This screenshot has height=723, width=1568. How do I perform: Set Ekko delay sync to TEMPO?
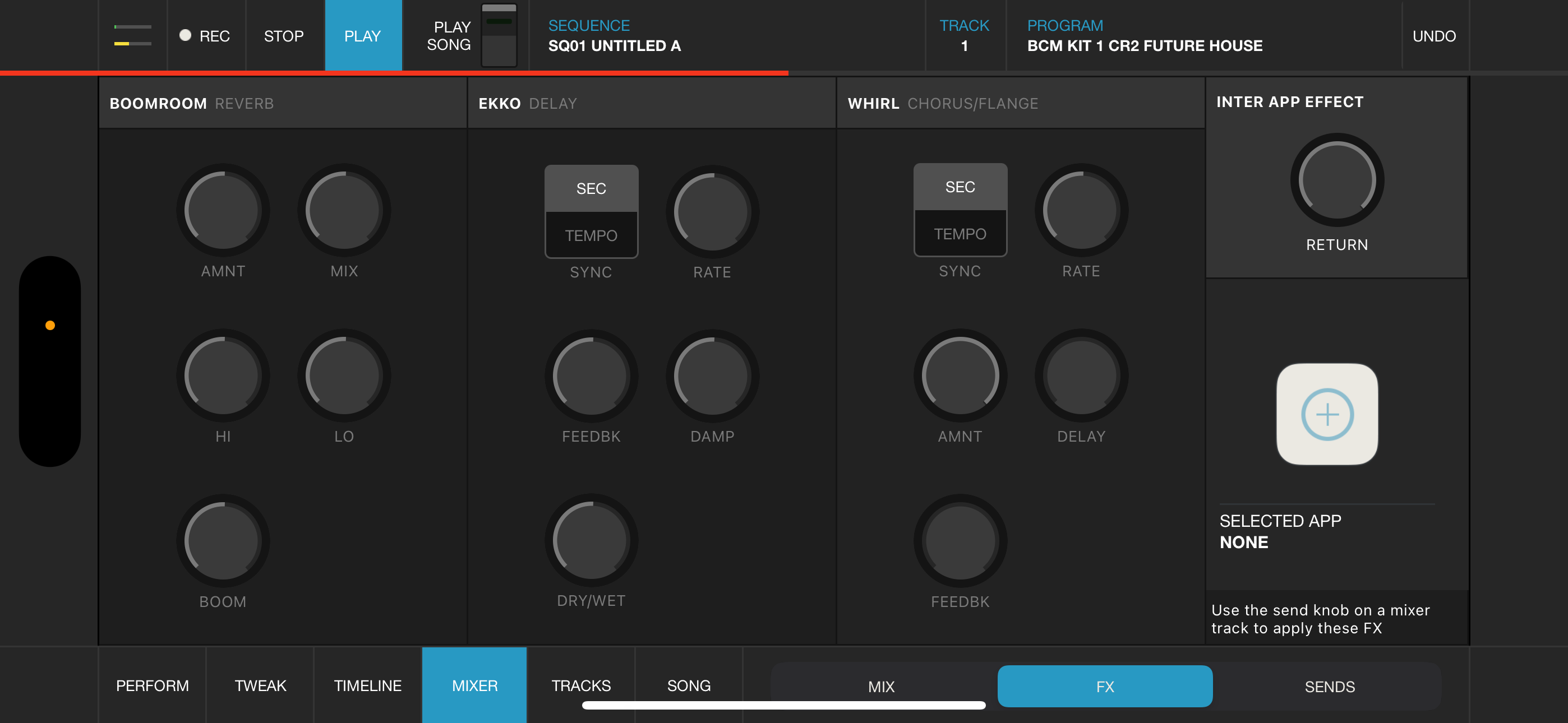click(x=591, y=235)
